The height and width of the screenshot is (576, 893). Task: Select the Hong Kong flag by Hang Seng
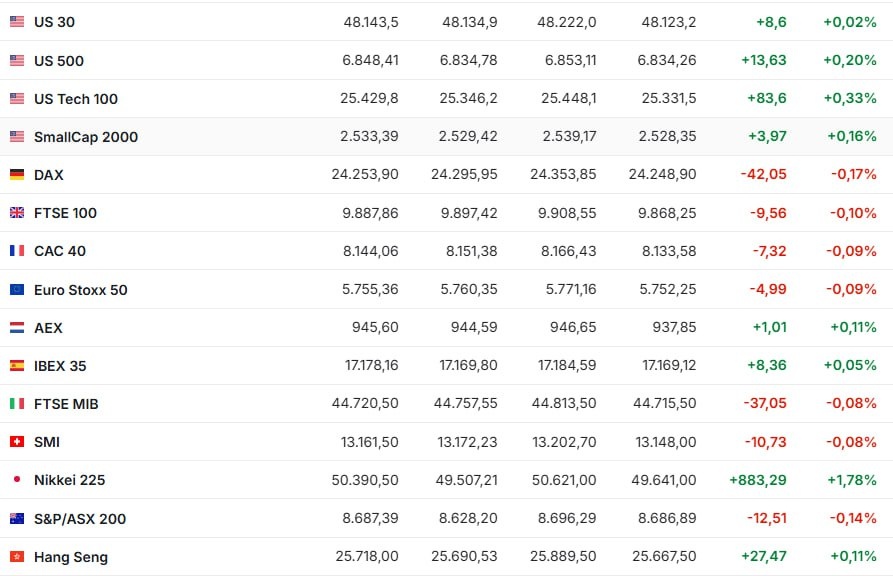coord(17,557)
